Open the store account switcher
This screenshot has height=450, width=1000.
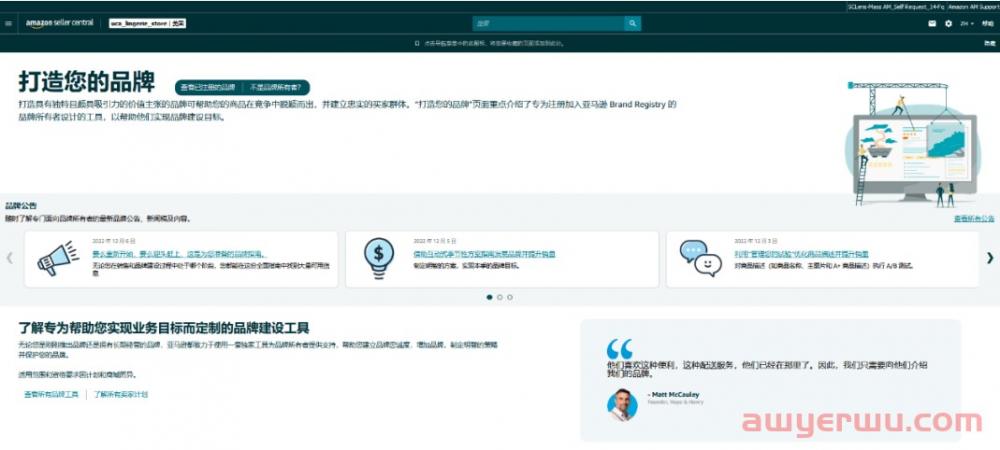148,23
